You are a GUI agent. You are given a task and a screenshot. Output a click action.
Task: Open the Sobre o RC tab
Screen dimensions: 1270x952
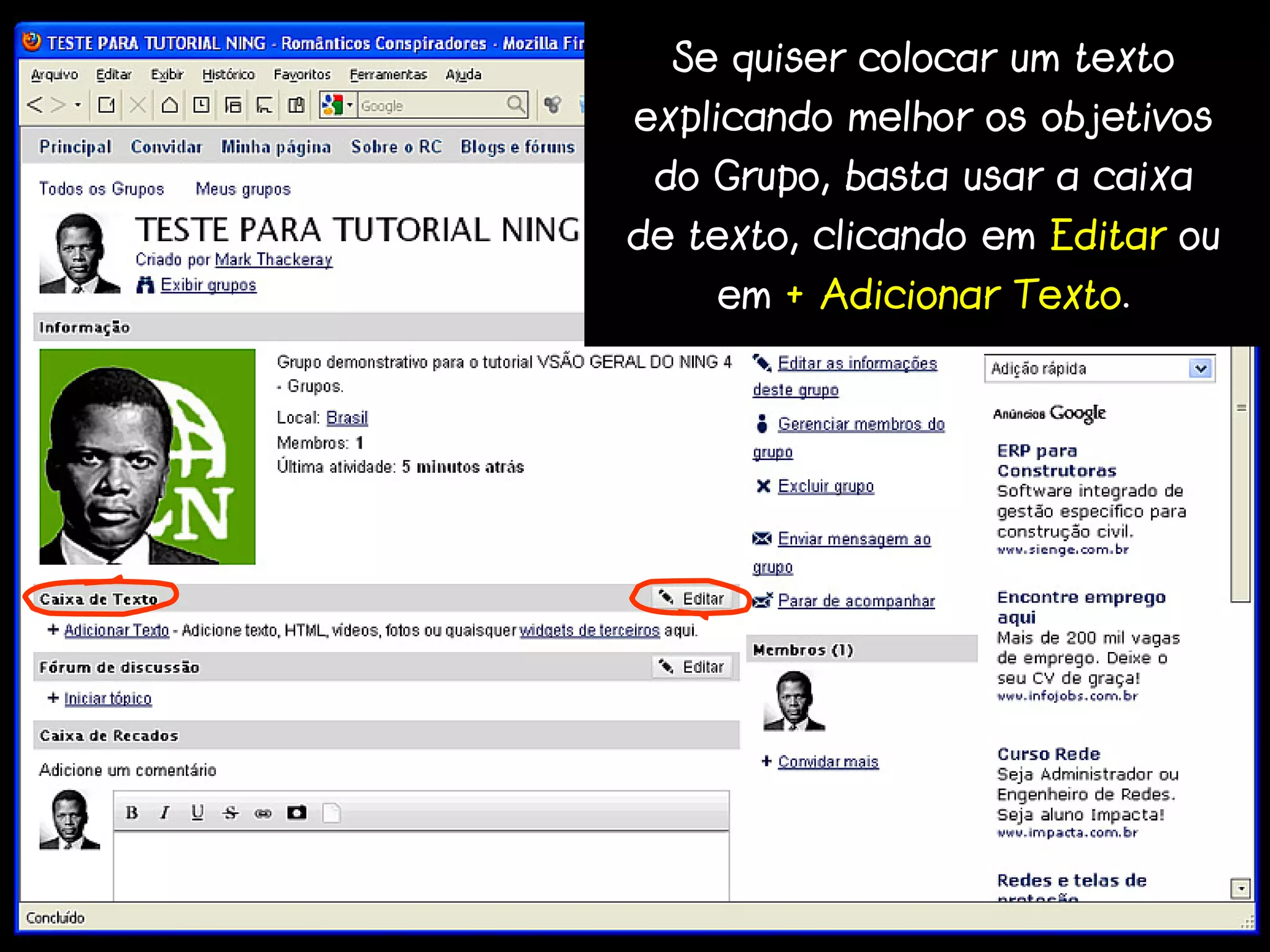(396, 147)
